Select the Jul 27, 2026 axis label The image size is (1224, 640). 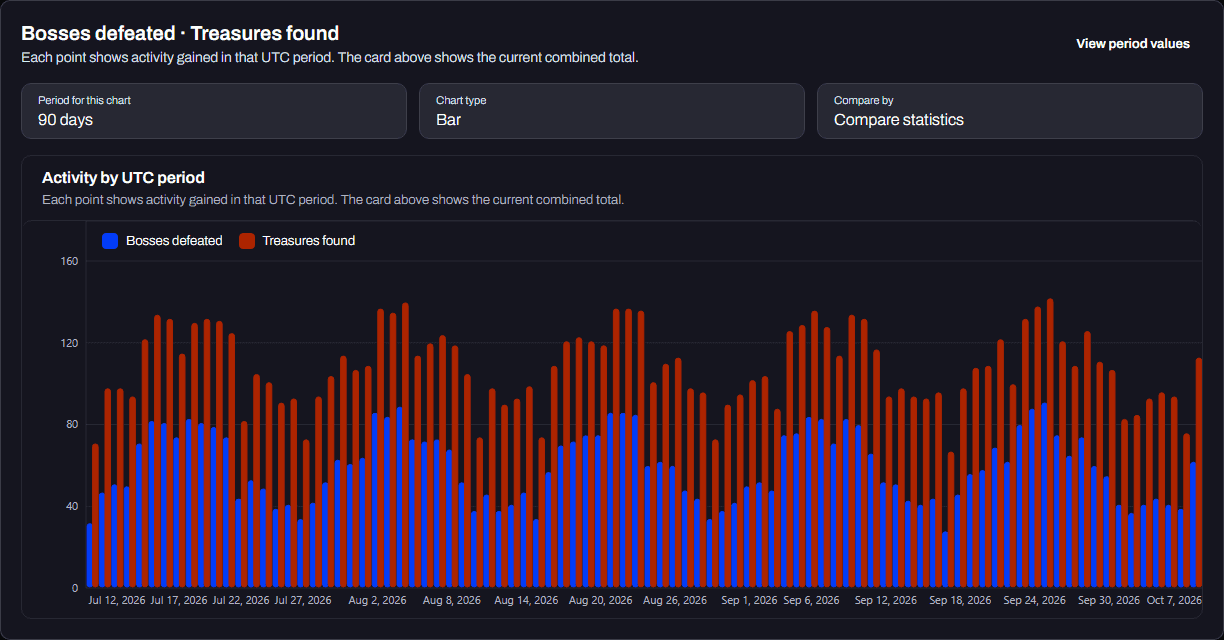[x=303, y=601]
